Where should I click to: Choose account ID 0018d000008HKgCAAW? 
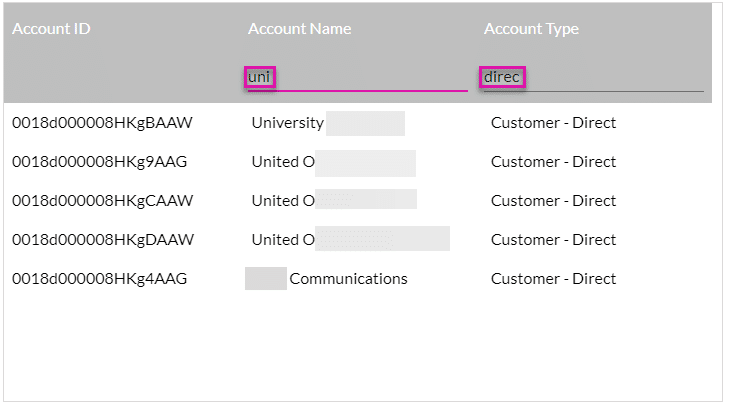coord(102,201)
